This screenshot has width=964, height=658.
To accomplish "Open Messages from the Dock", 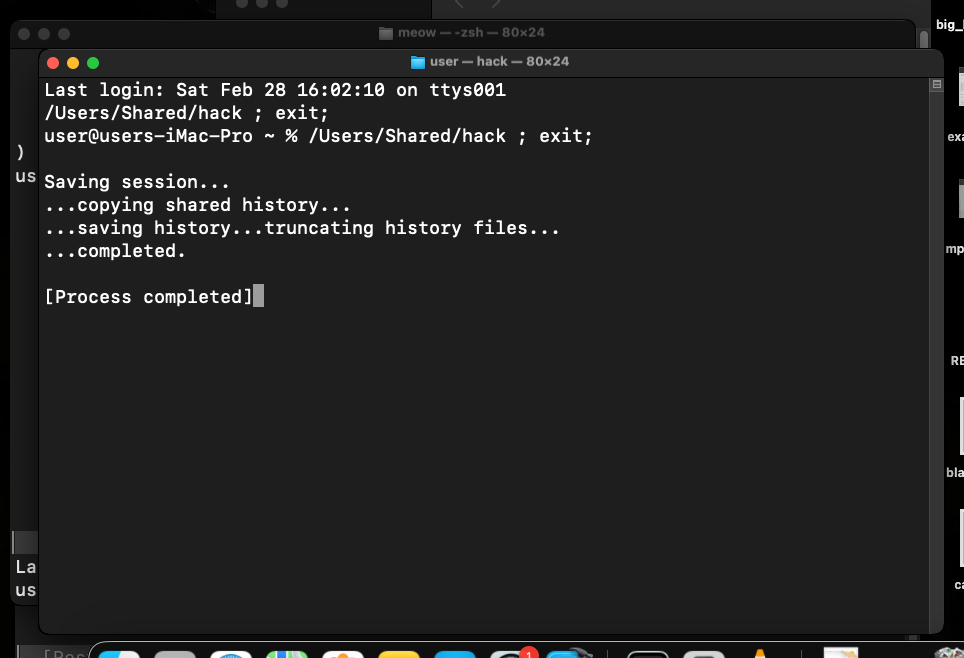I will pyautogui.click(x=455, y=652).
